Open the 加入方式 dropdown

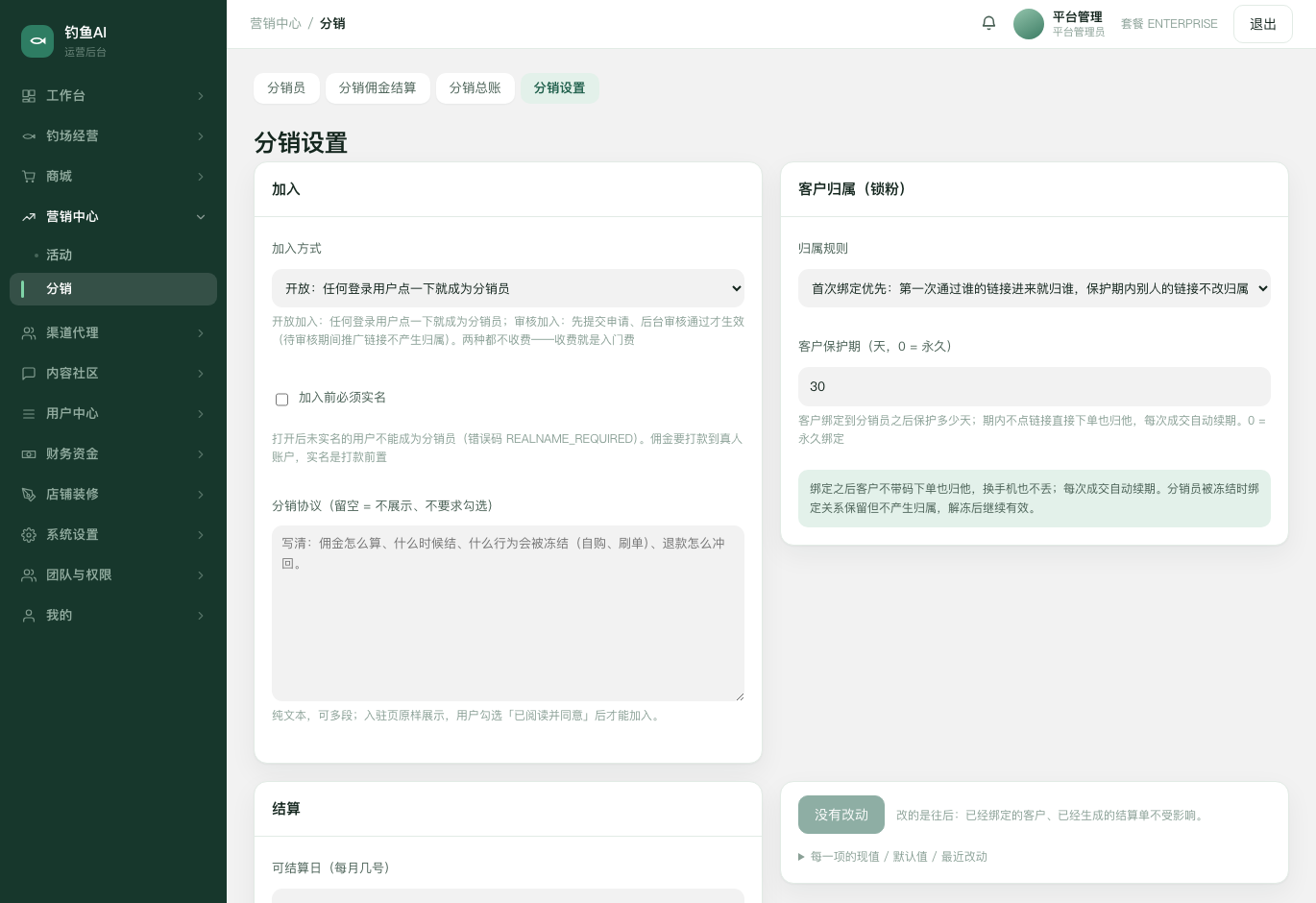[x=508, y=288]
